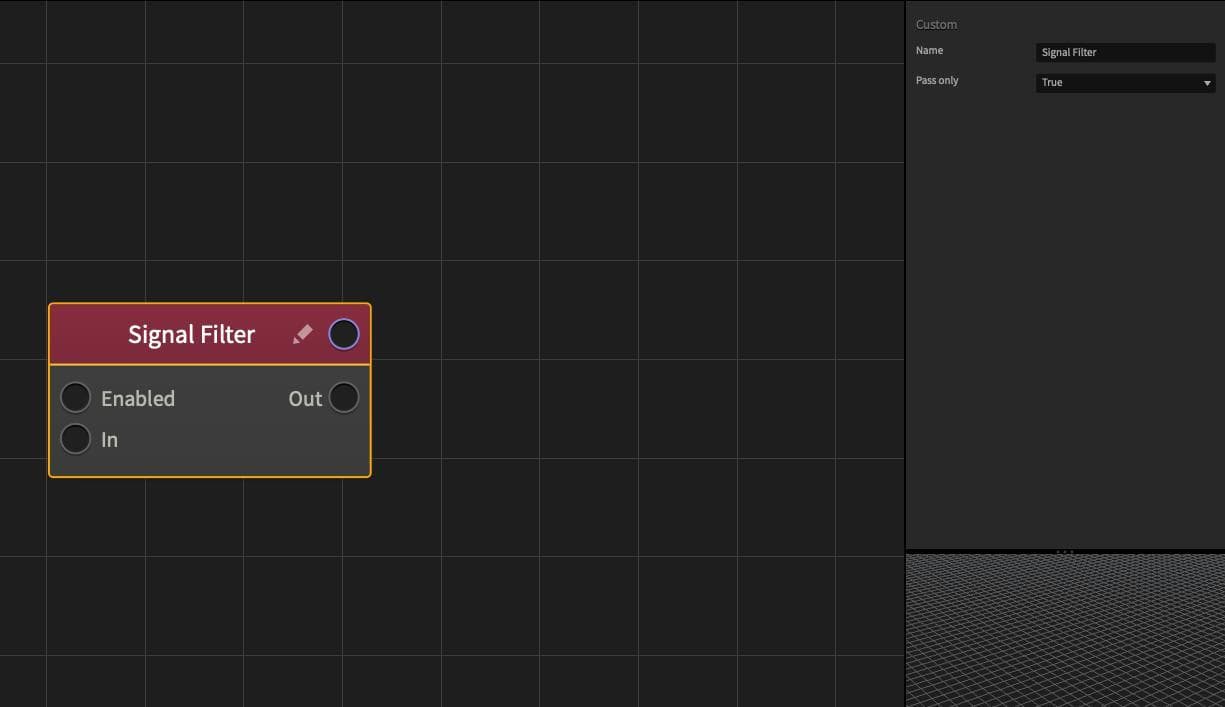This screenshot has width=1225, height=707.
Task: Click the panel divider handle above the grid preview
Action: point(1065,552)
